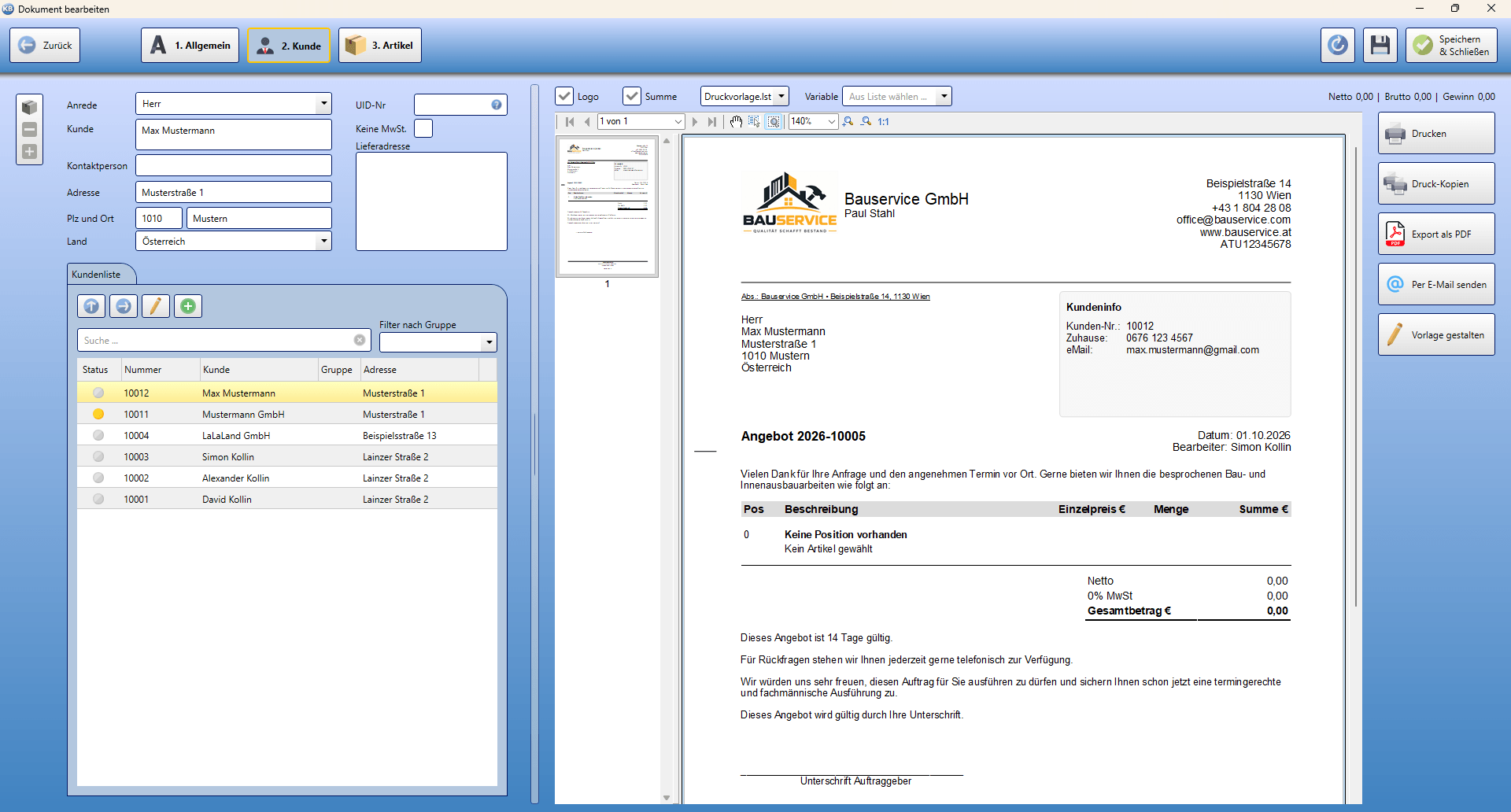This screenshot has width=1511, height=812.
Task: Switch to the 1. Allgemein tab
Action: (x=190, y=45)
